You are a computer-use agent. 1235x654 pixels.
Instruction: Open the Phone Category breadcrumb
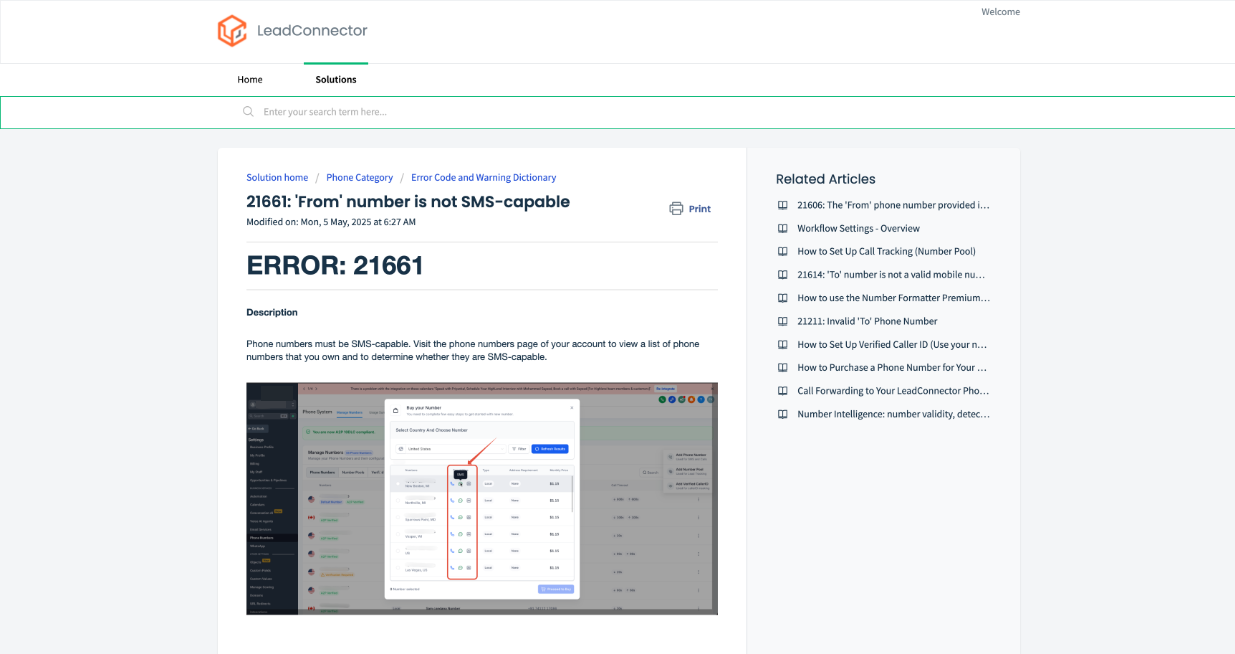pos(359,177)
